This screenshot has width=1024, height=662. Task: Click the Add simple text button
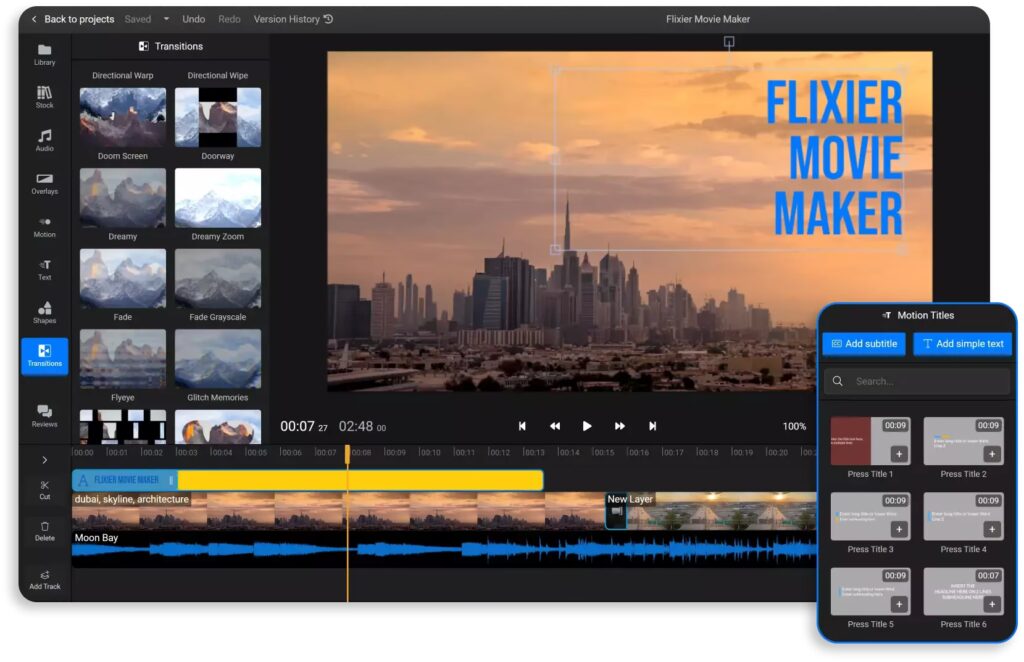pos(962,344)
